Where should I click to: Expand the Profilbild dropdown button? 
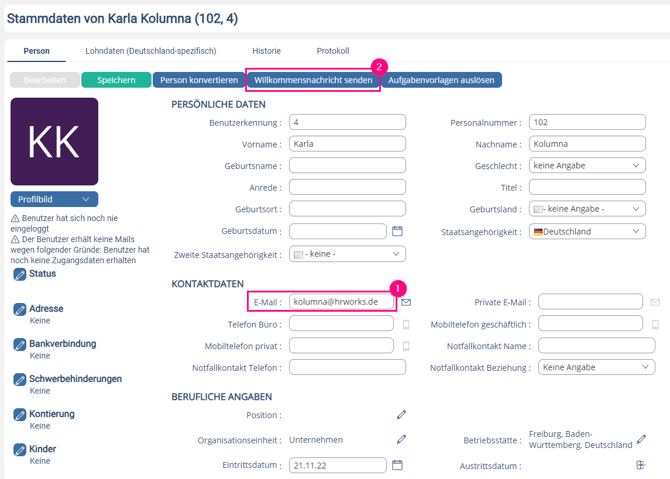54,200
